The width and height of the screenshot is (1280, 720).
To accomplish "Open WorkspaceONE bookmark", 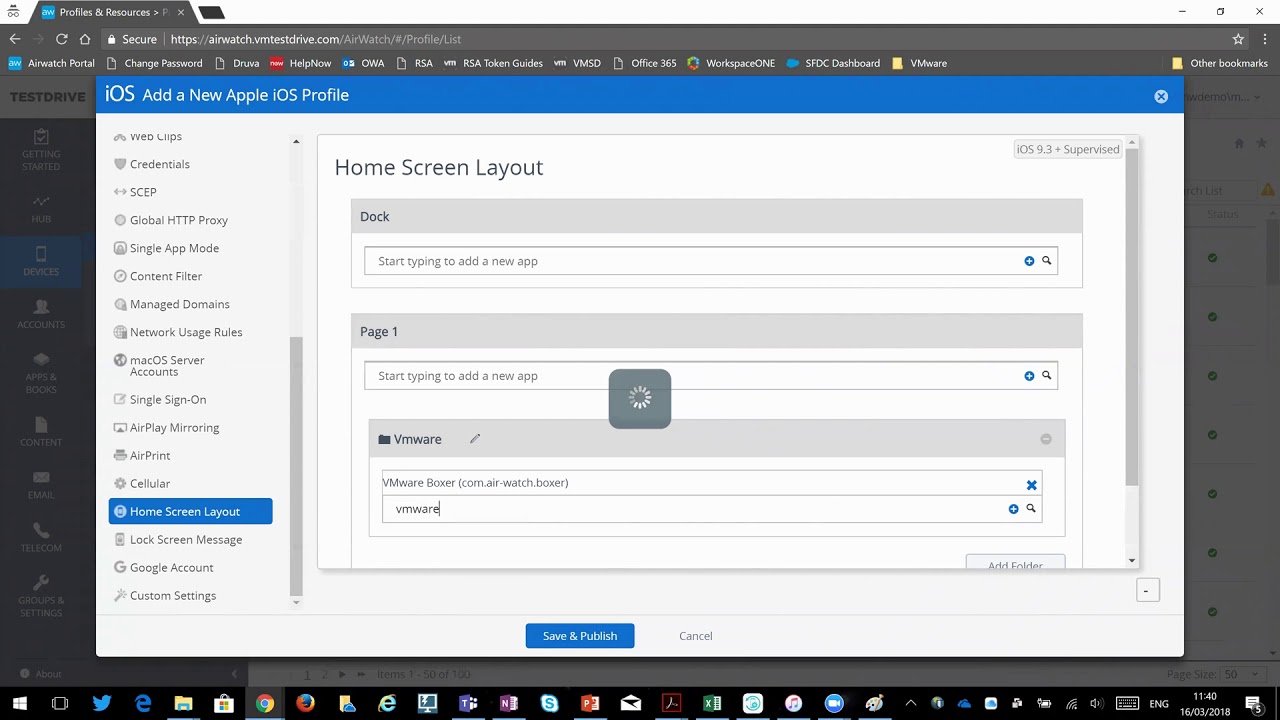I will pos(731,63).
